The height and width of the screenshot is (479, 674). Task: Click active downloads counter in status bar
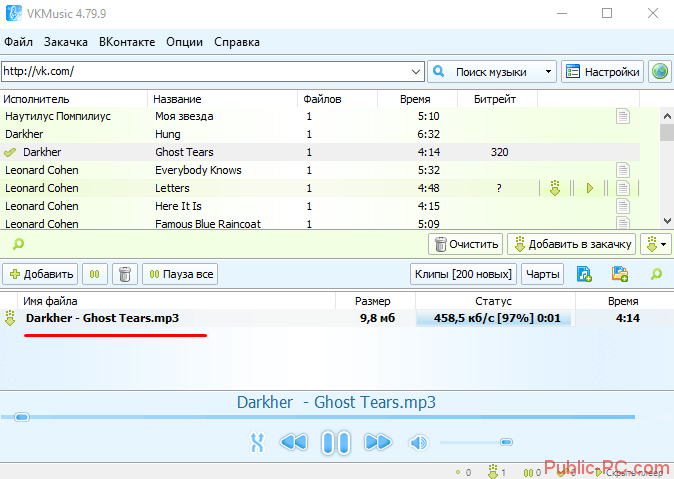(496, 472)
